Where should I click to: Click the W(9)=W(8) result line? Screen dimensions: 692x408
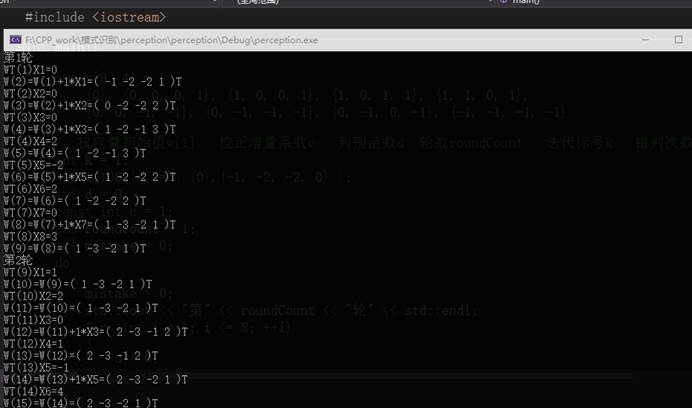(x=75, y=249)
